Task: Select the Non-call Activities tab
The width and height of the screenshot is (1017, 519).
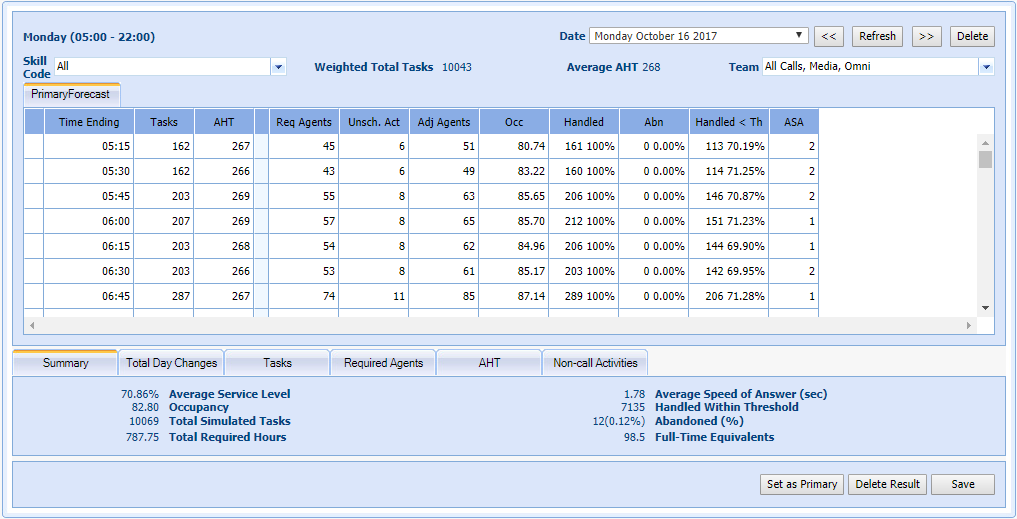Action: 595,363
